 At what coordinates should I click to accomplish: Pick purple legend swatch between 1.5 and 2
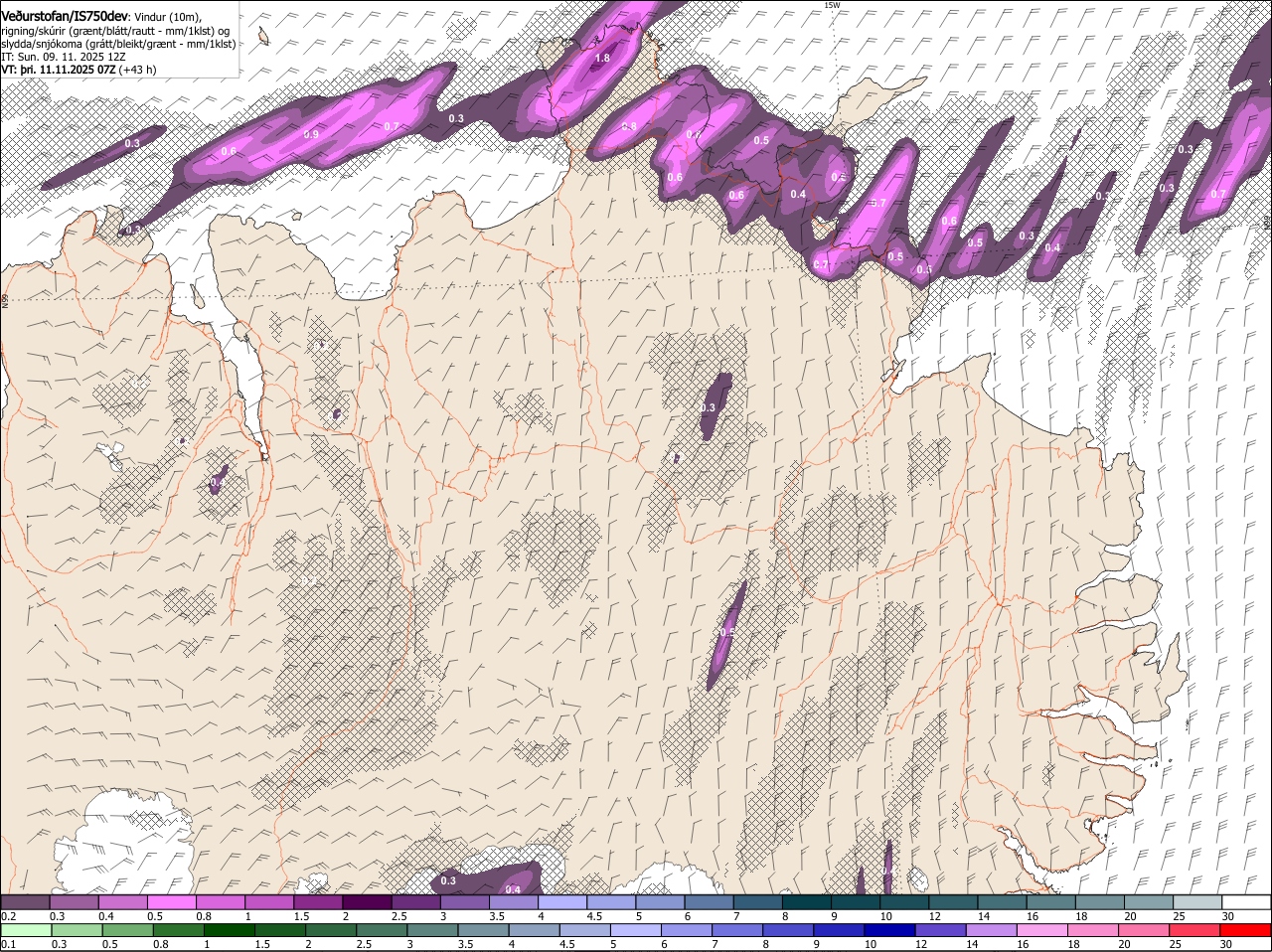[x=318, y=901]
